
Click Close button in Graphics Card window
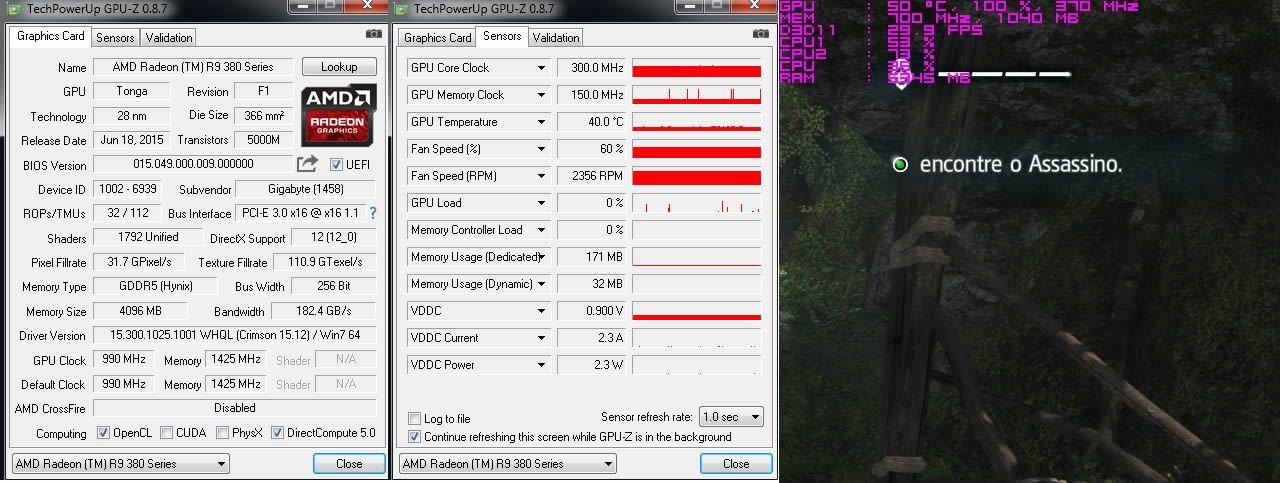[349, 464]
